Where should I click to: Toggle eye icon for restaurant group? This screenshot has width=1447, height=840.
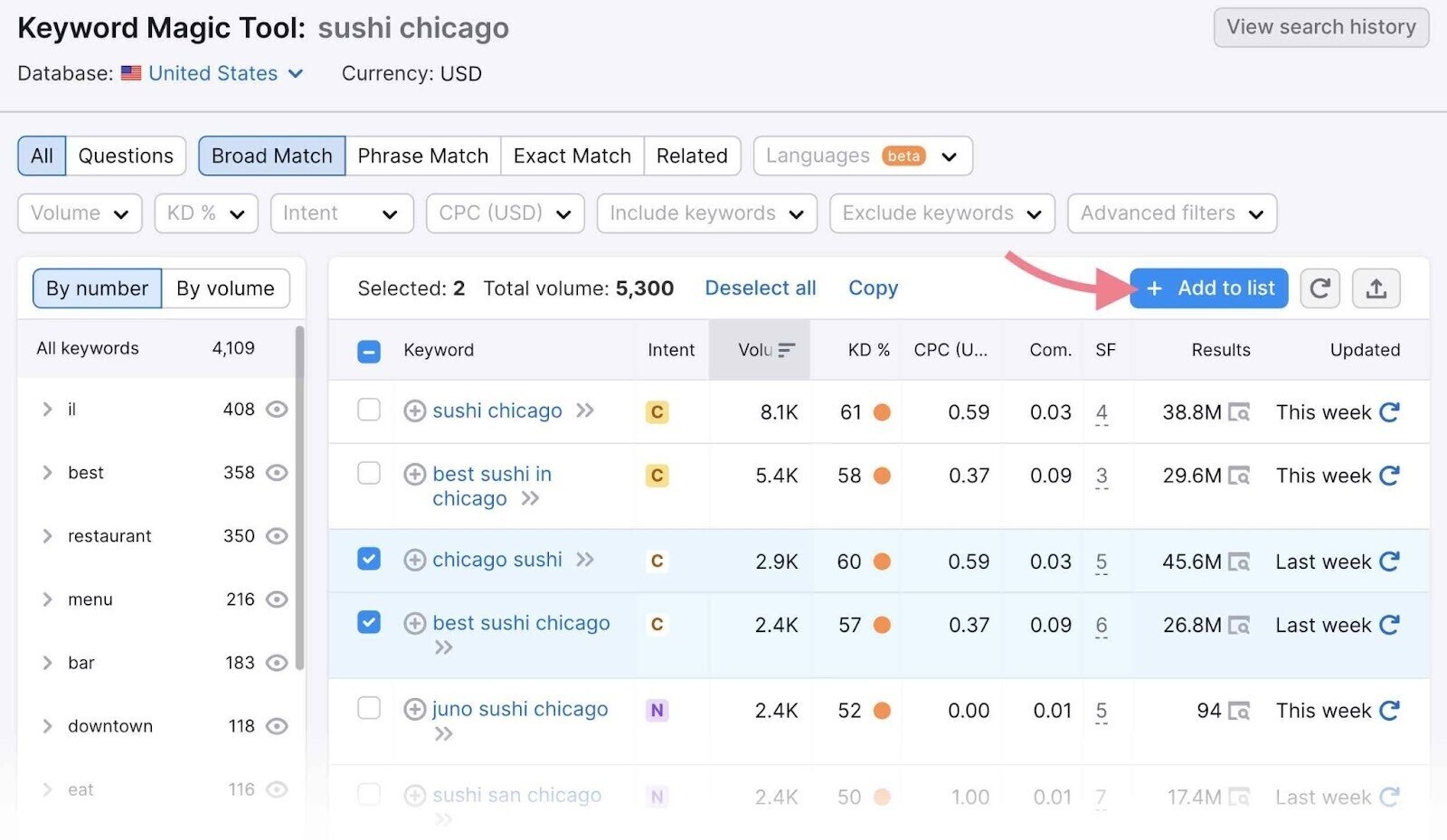(277, 536)
